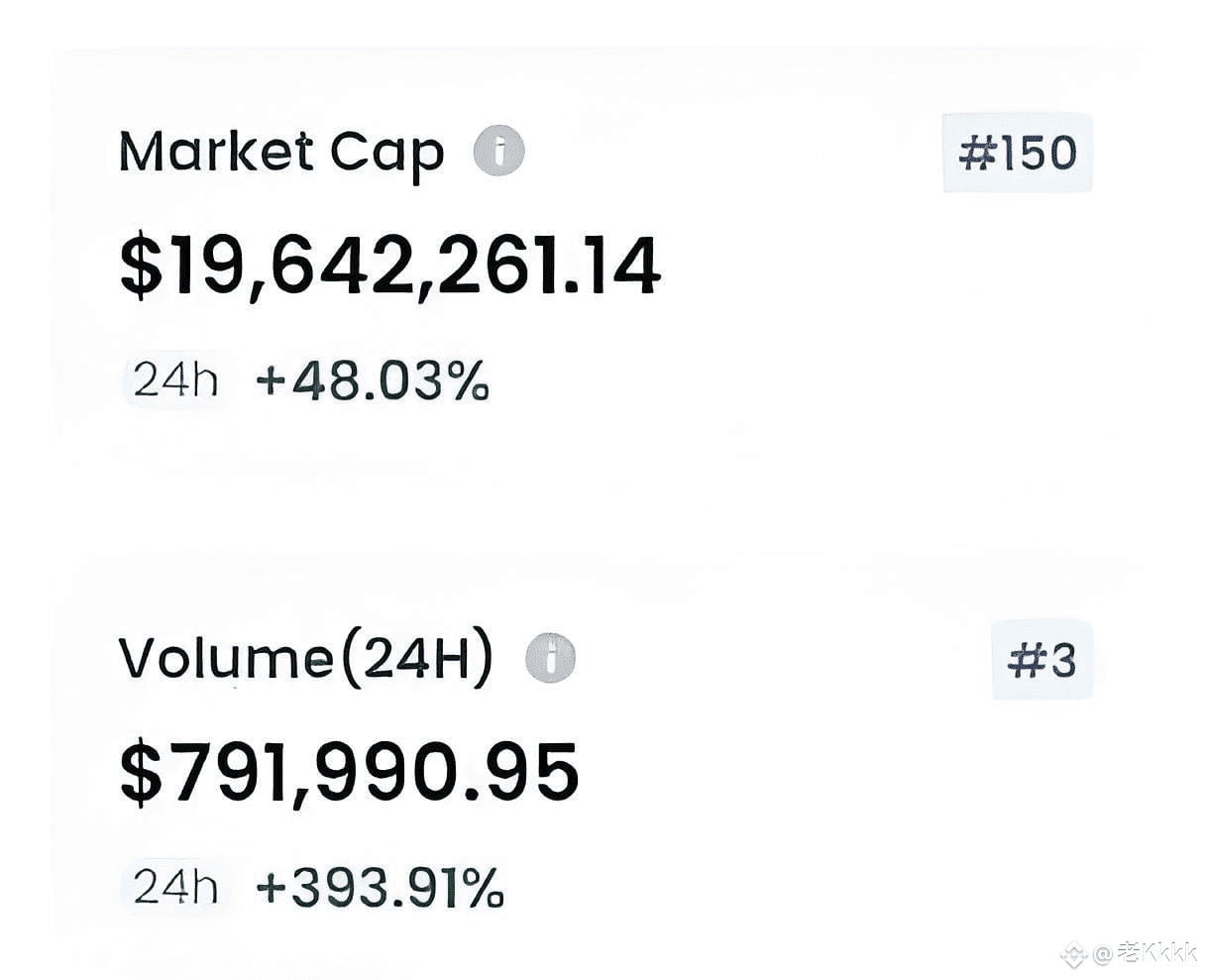Open the @老Kkkk watermark username
1205x980 pixels.
point(1146,954)
